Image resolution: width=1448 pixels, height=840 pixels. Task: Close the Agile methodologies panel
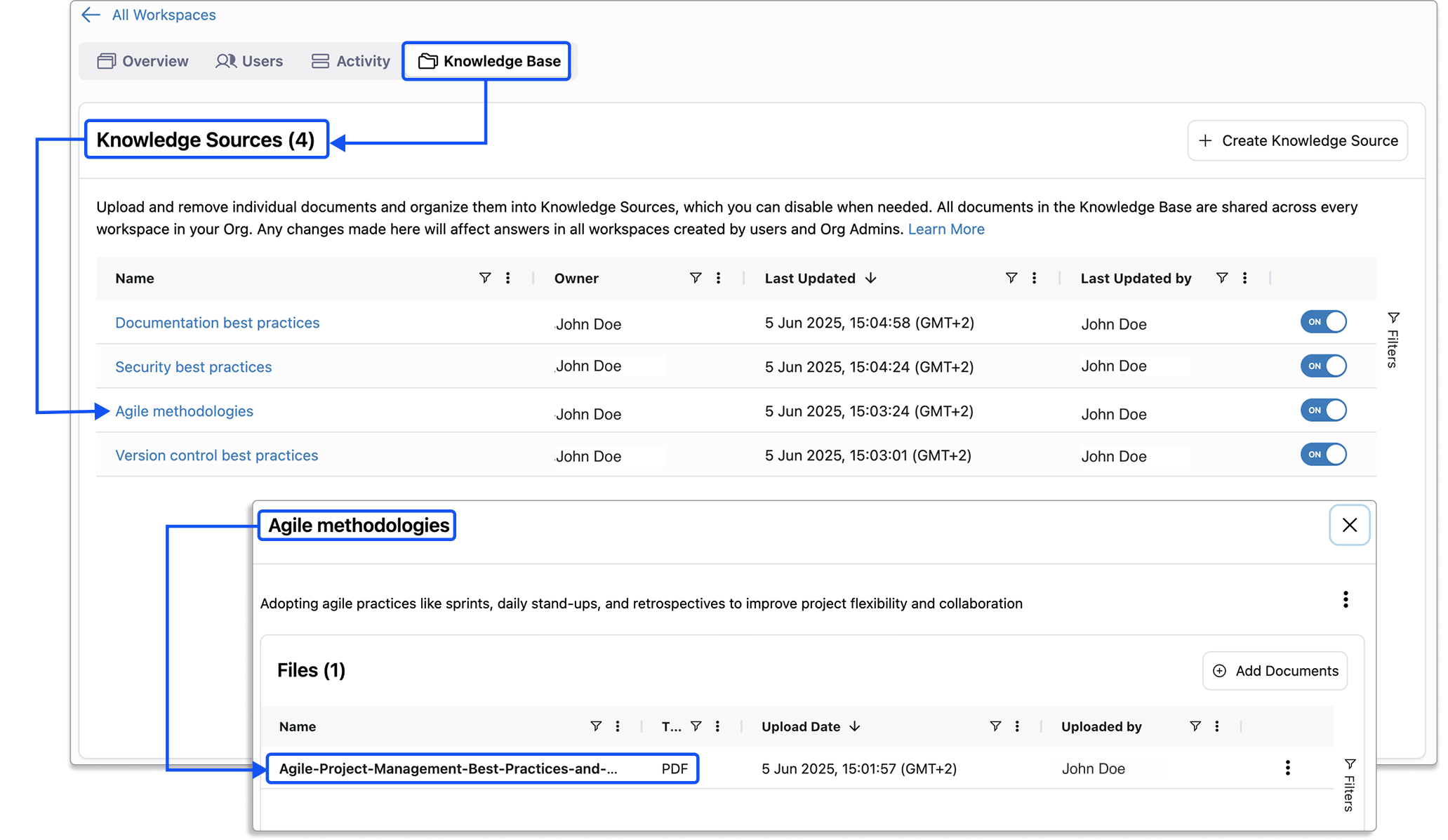pyautogui.click(x=1349, y=525)
